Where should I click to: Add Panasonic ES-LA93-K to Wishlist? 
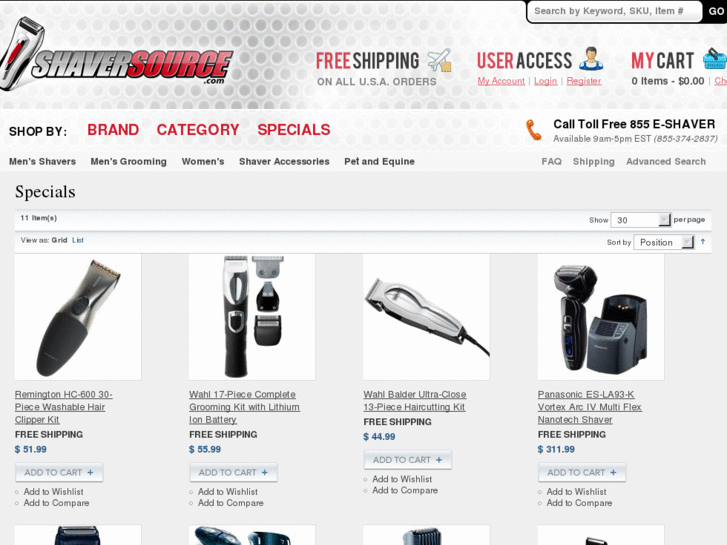[576, 491]
